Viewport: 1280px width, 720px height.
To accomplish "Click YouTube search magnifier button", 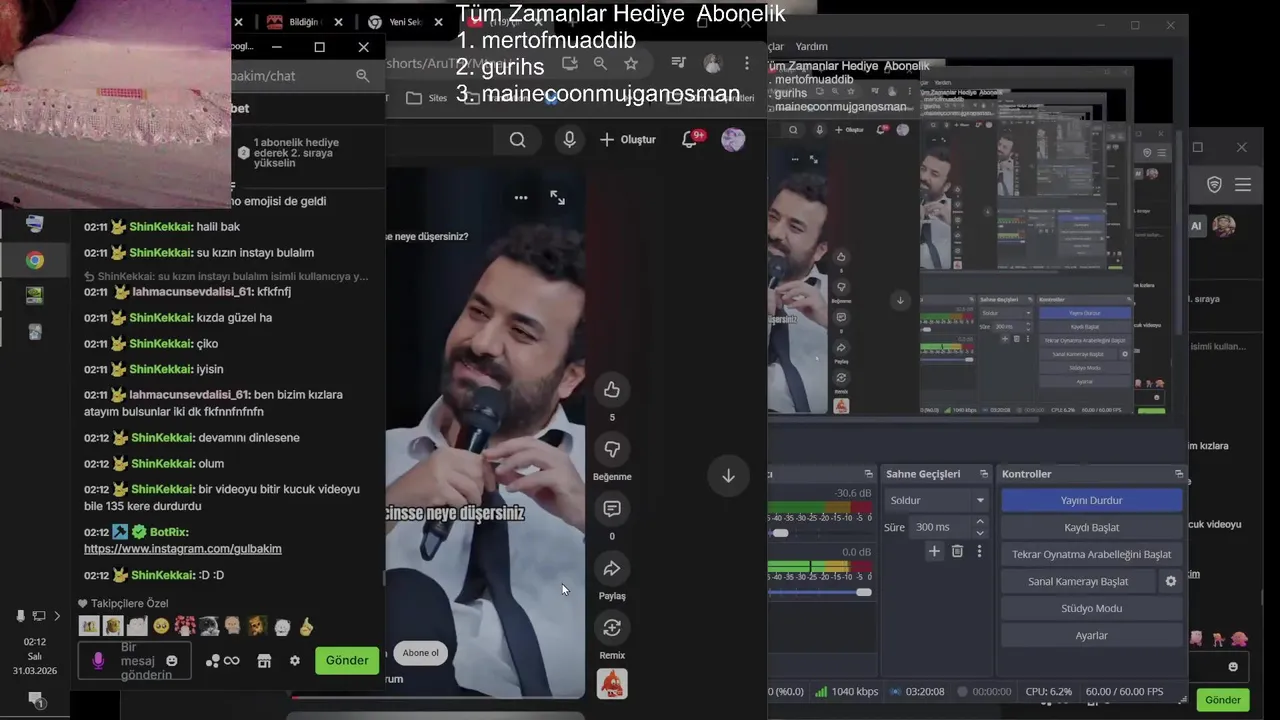I will (x=517, y=140).
